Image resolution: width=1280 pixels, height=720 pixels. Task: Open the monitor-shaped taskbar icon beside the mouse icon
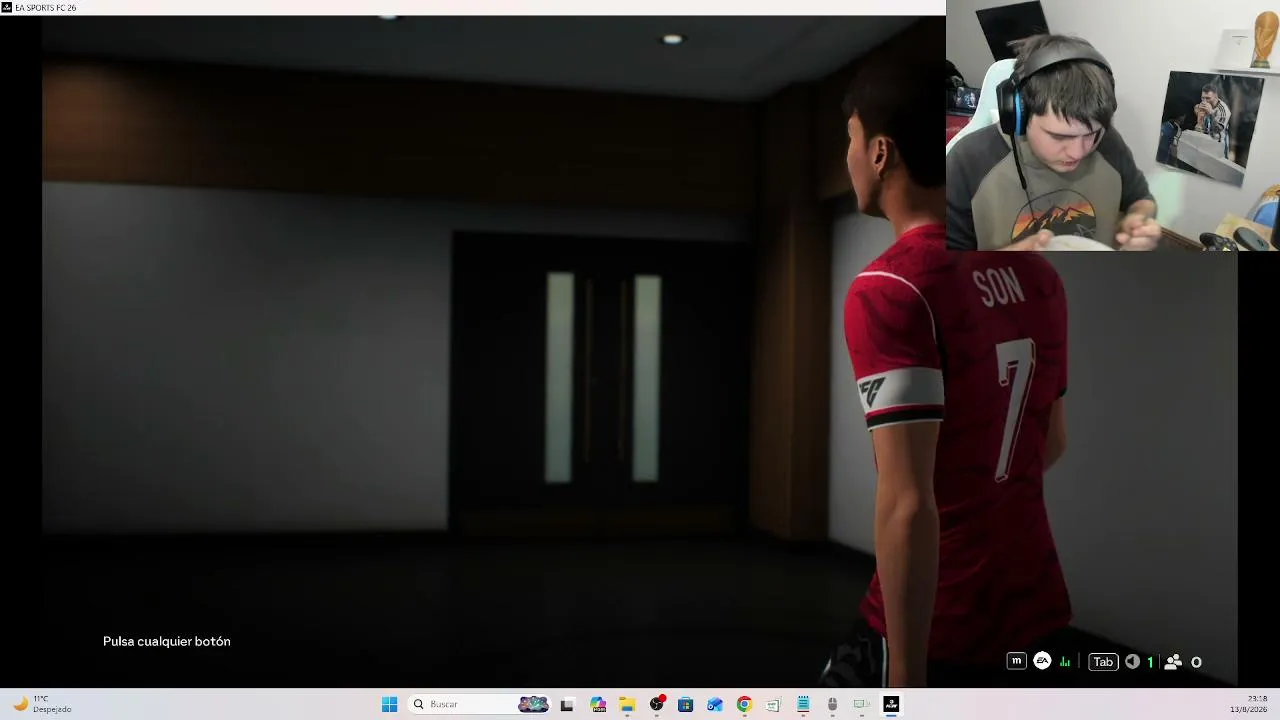pos(861,704)
